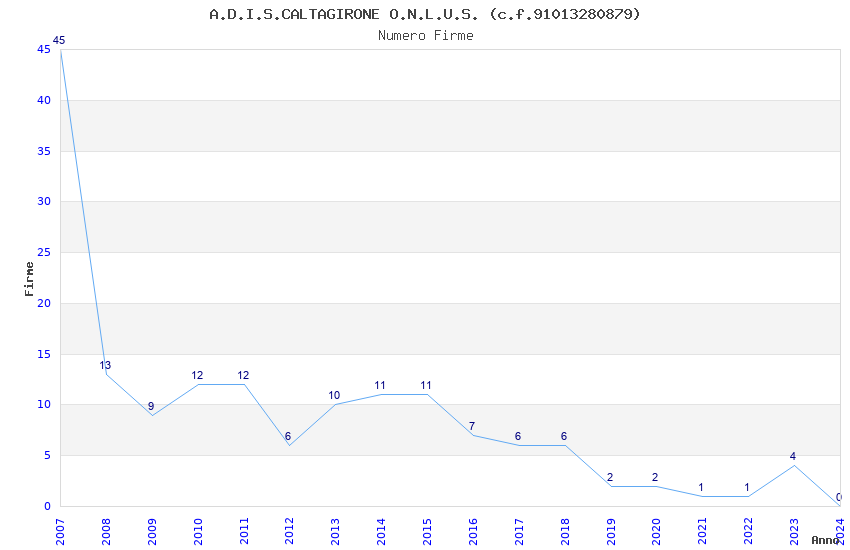The image size is (850, 550).
Task: Click the data label 12 above year 2010
Action: [197, 375]
